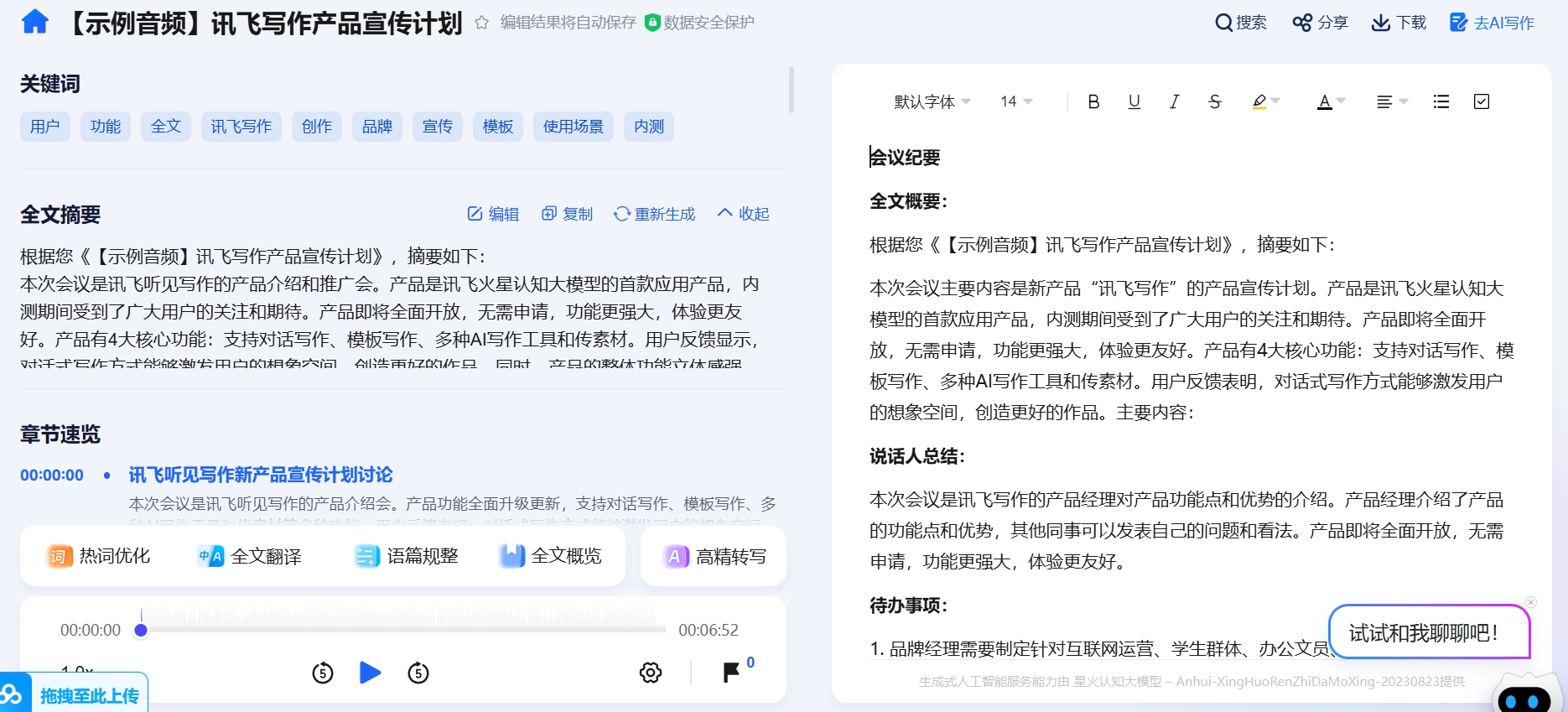Expand alignment options dropdown arrow
1568x712 pixels.
1404,101
